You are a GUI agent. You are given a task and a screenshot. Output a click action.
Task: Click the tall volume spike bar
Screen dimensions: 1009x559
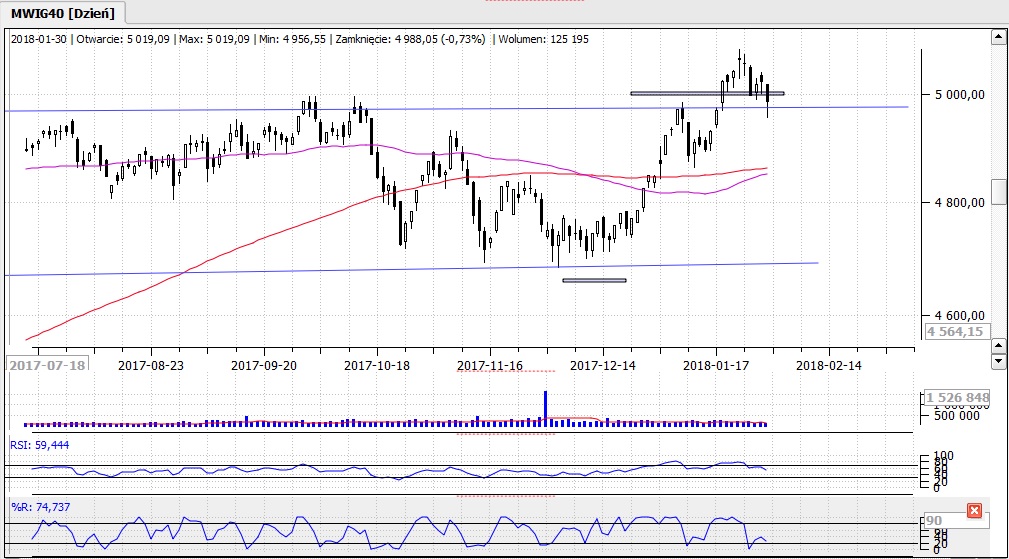546,408
